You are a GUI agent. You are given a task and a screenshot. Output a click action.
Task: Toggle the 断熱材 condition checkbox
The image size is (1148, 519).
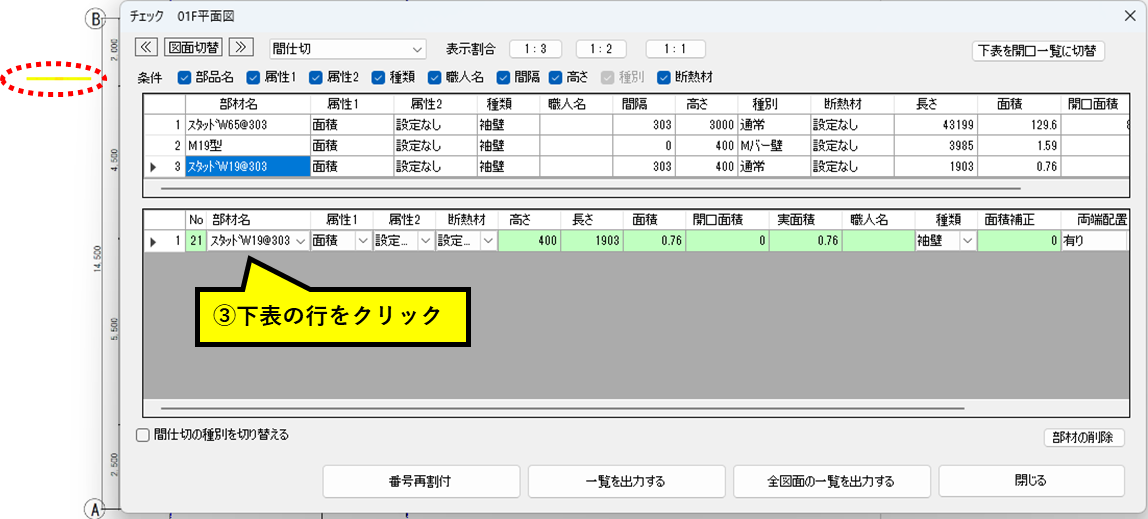pos(664,77)
